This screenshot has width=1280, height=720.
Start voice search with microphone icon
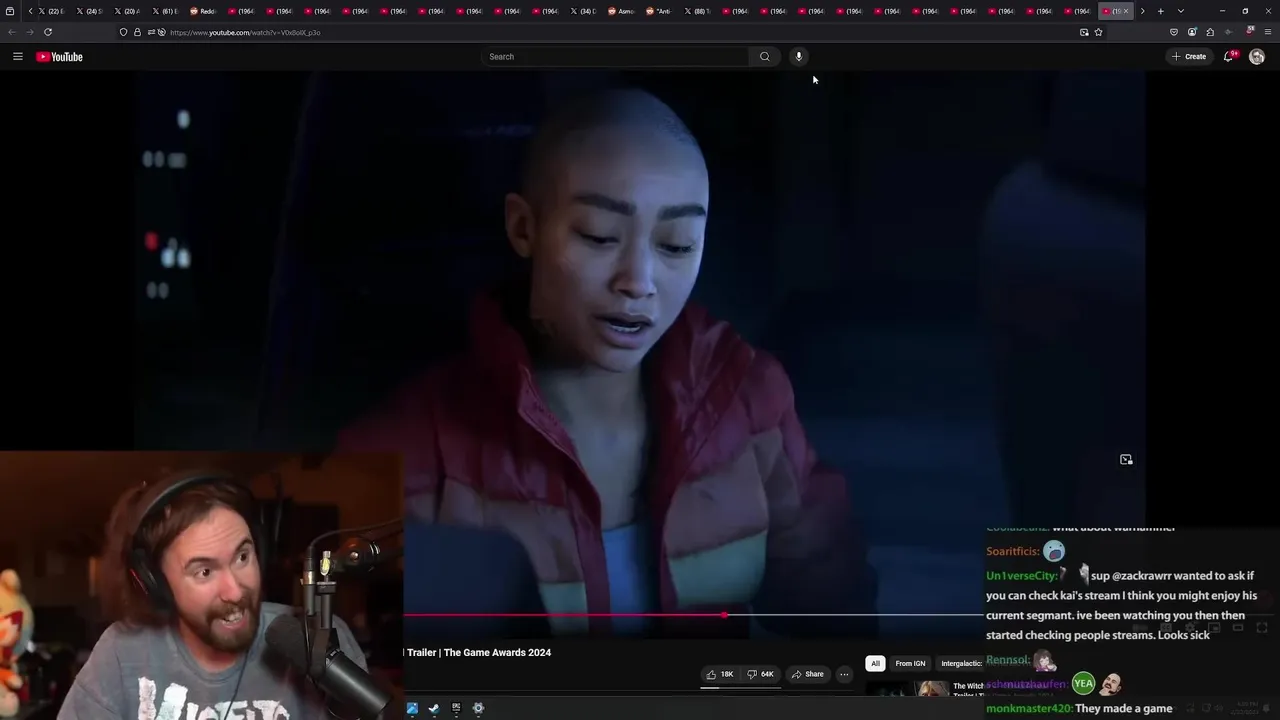[798, 57]
